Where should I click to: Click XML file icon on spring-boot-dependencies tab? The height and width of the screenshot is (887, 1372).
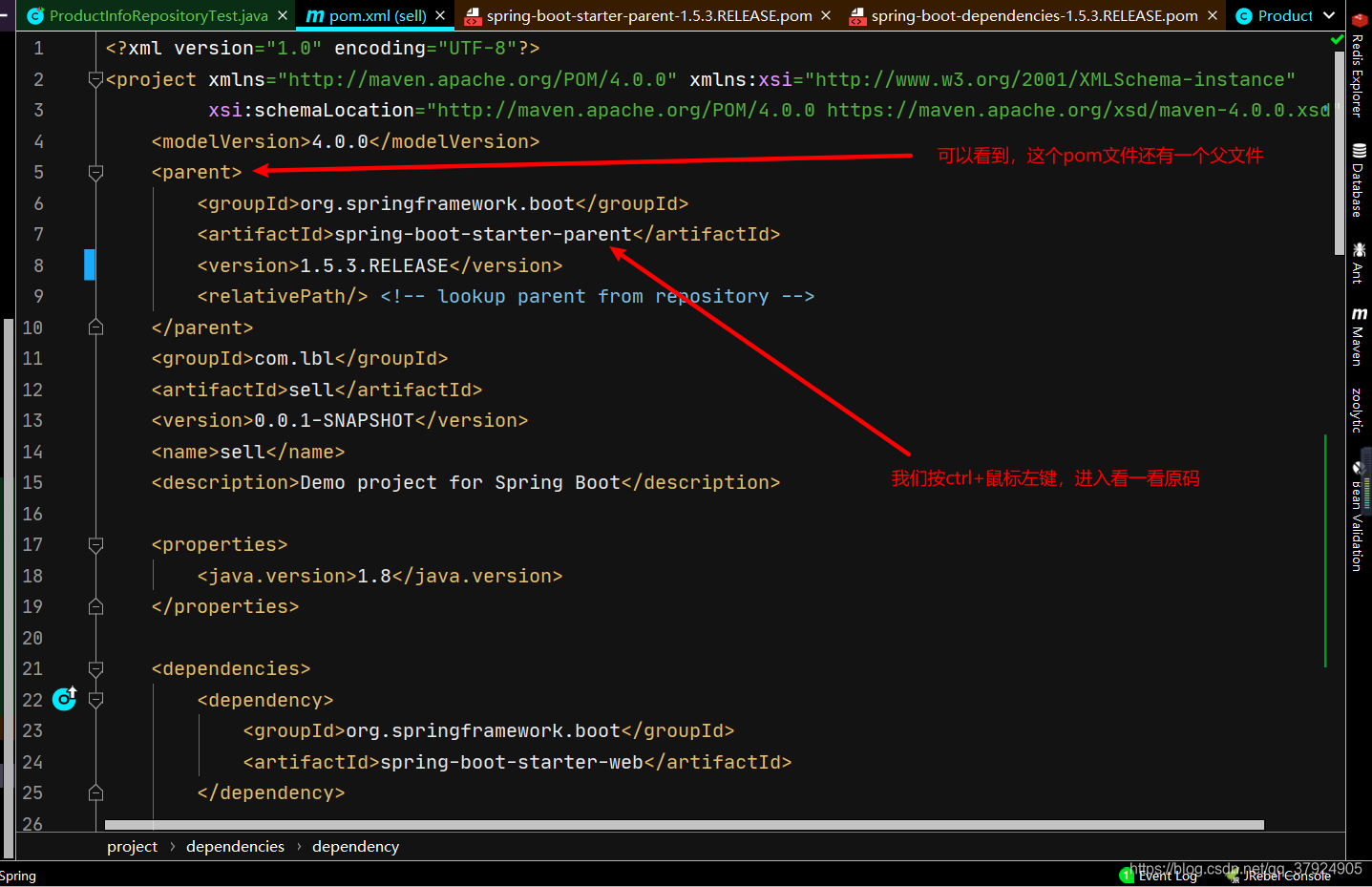(x=857, y=16)
